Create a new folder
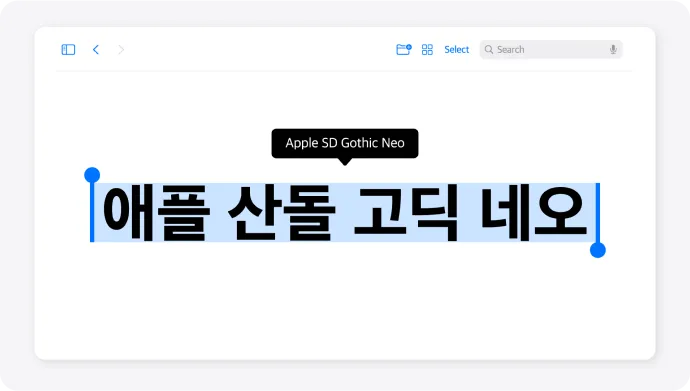This screenshot has width=690, height=391. pyautogui.click(x=404, y=49)
